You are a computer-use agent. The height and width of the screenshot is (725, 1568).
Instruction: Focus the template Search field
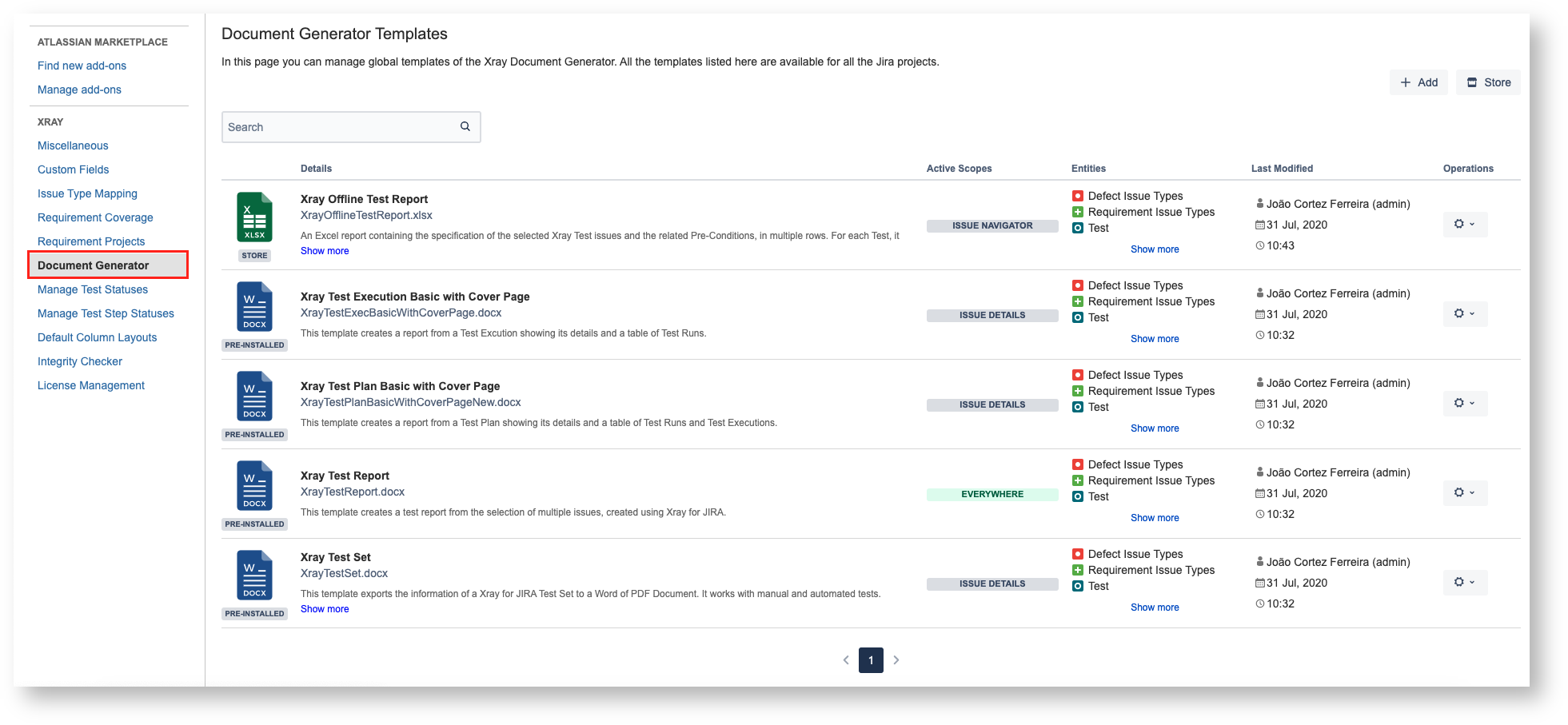coord(351,127)
